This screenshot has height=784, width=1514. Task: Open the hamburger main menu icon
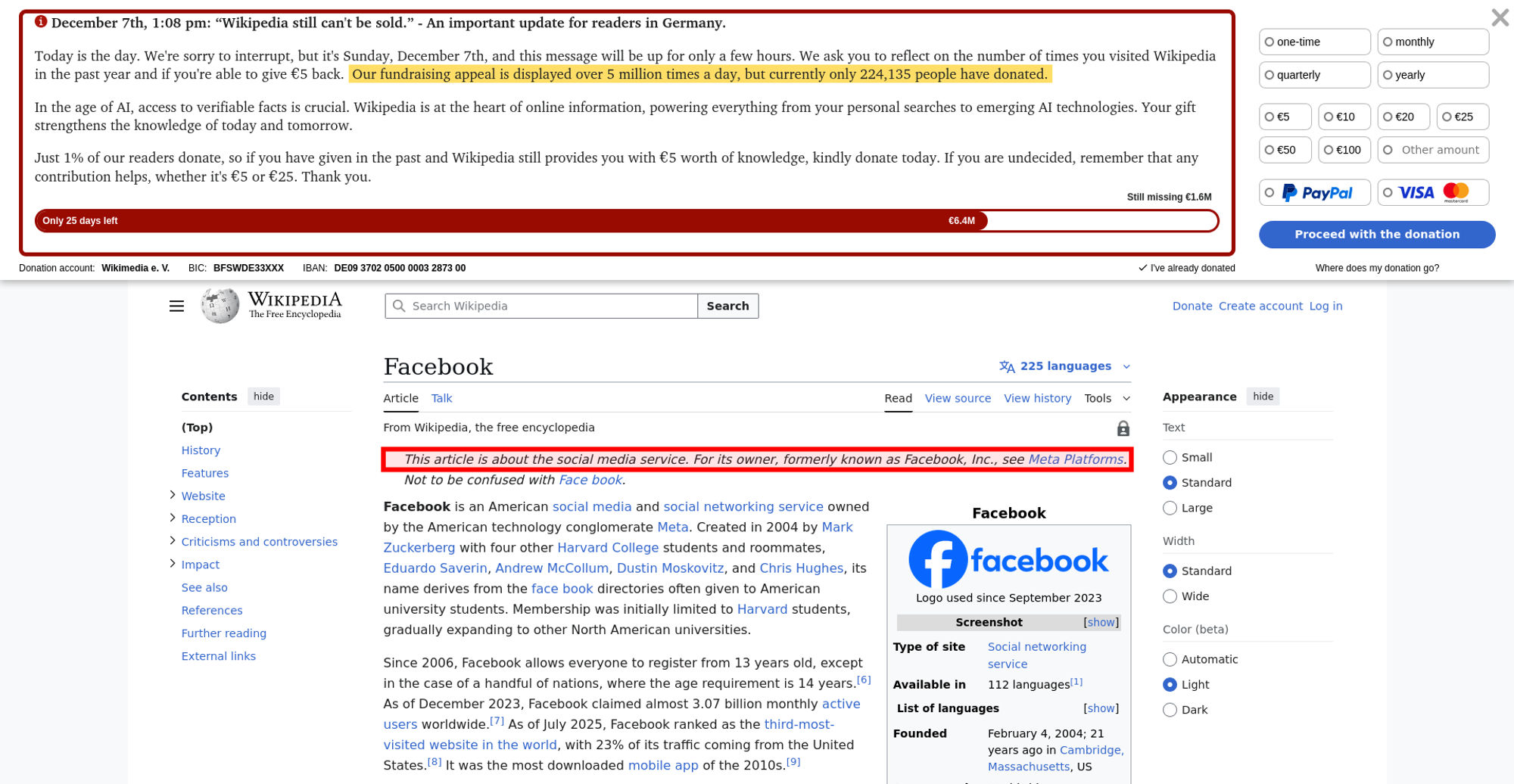pyautogui.click(x=176, y=306)
